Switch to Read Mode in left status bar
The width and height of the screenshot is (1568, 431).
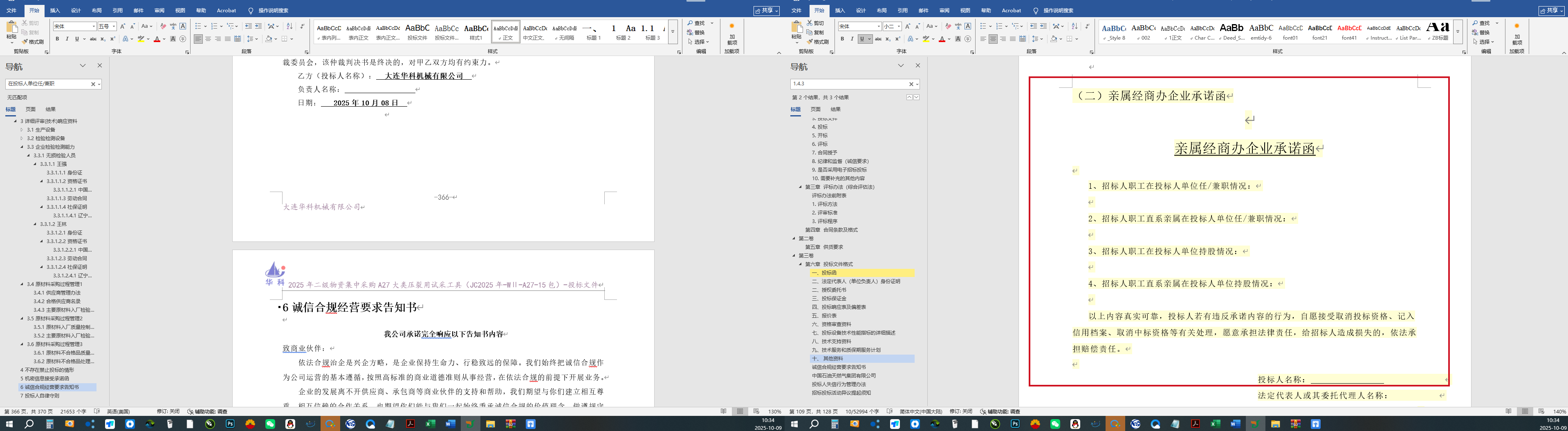723,411
